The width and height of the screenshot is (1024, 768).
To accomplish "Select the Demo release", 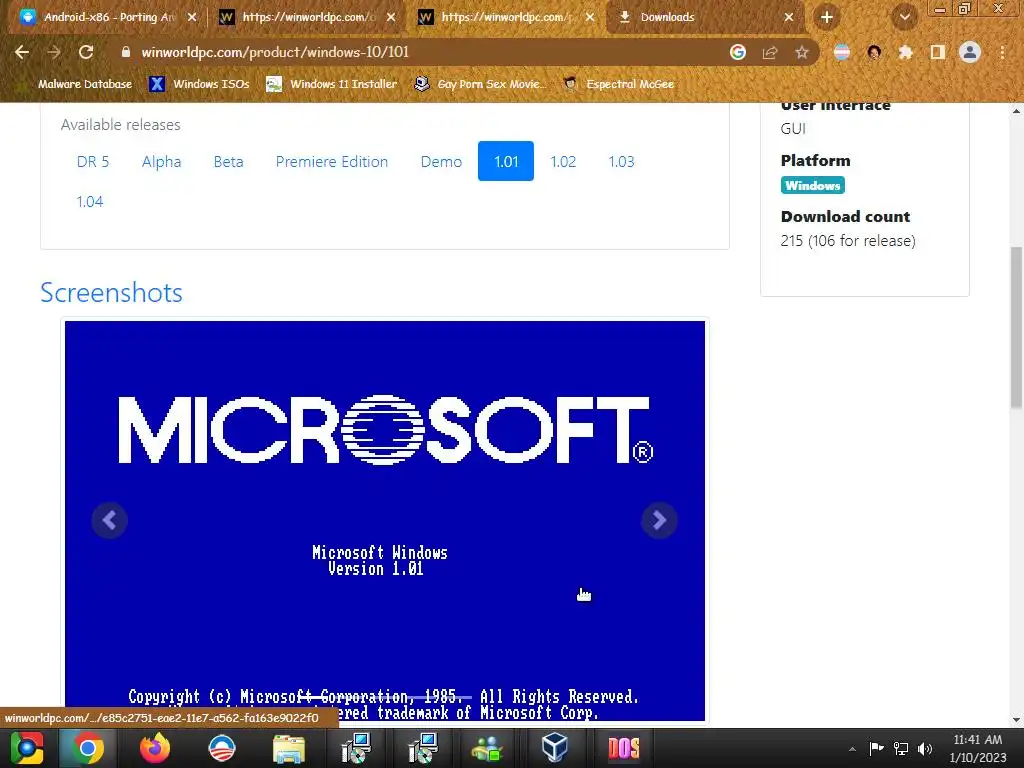I will point(441,161).
